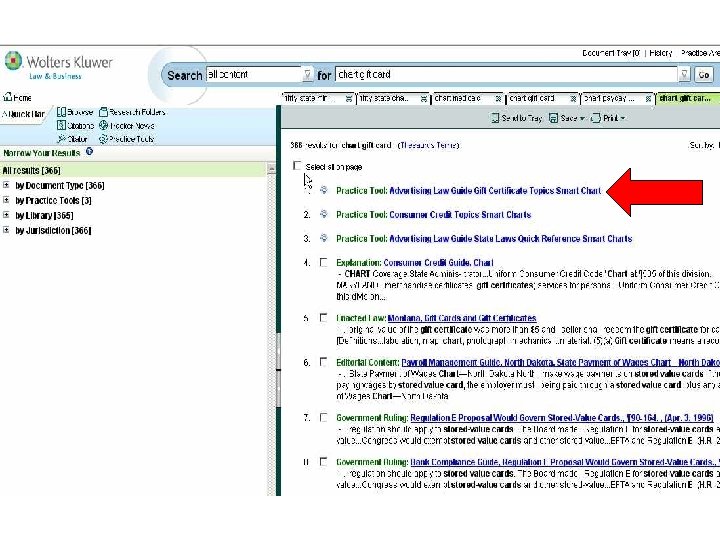Open Advertising Law Guide Gift Certificate Smart Chart
The height and width of the screenshot is (540, 720).
click(495, 190)
